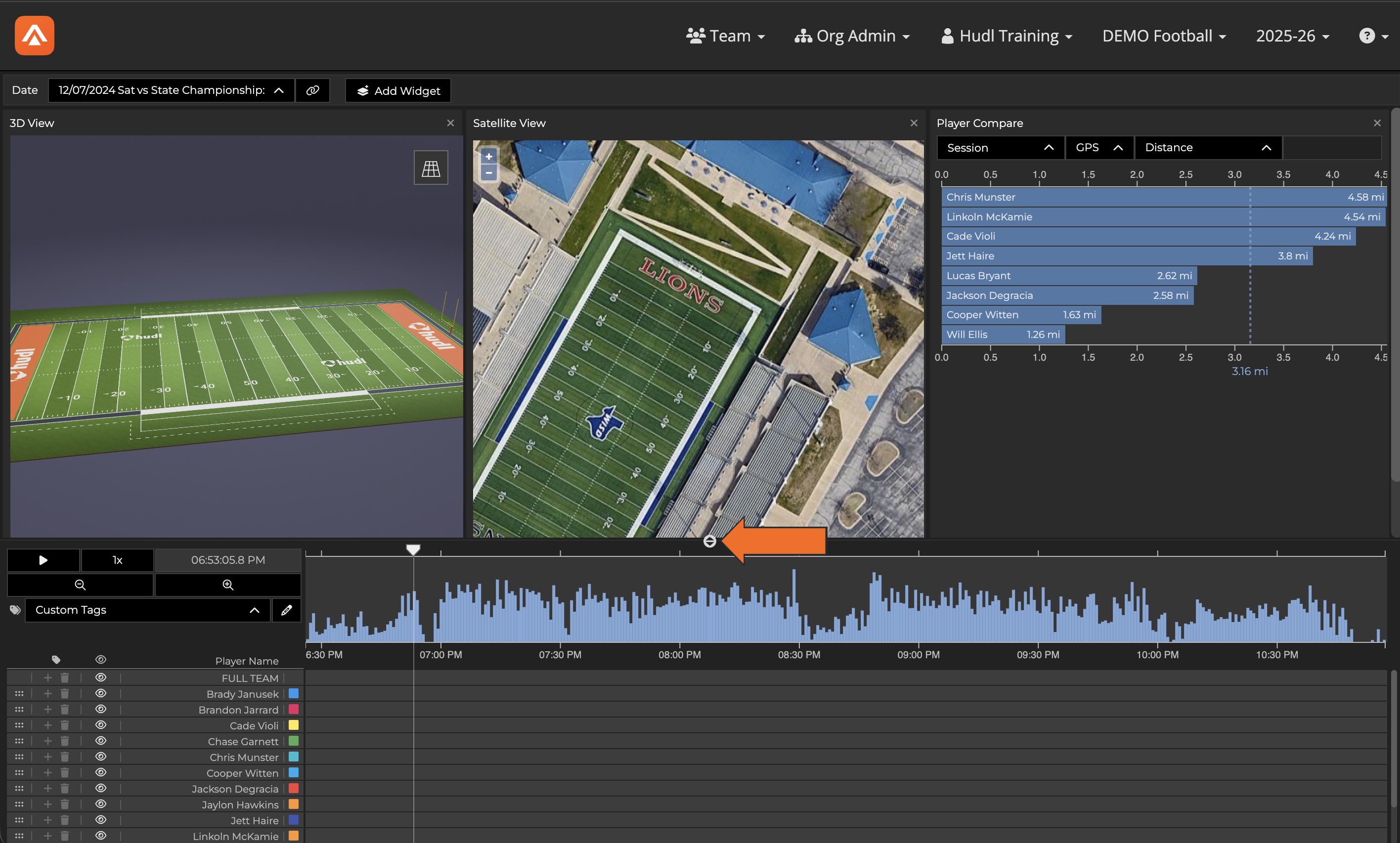Toggle the eye icon for Cade Violi
The width and height of the screenshot is (1400, 843).
pos(100,725)
